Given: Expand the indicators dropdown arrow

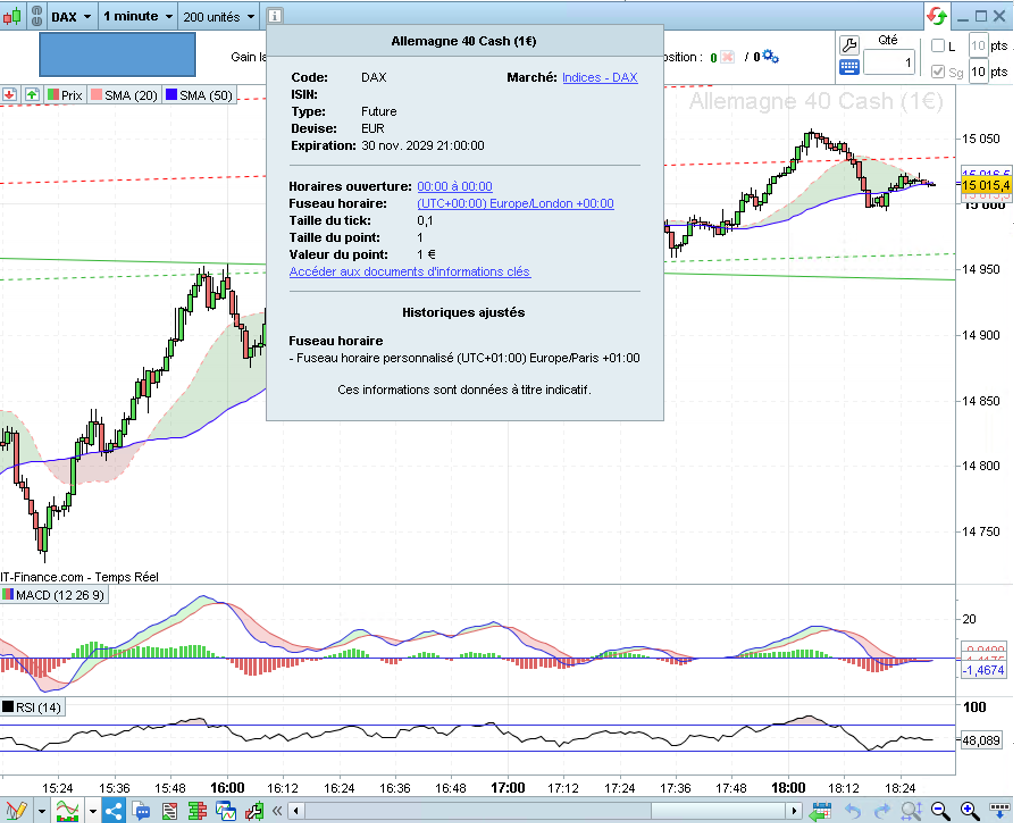Looking at the screenshot, I should (92, 811).
